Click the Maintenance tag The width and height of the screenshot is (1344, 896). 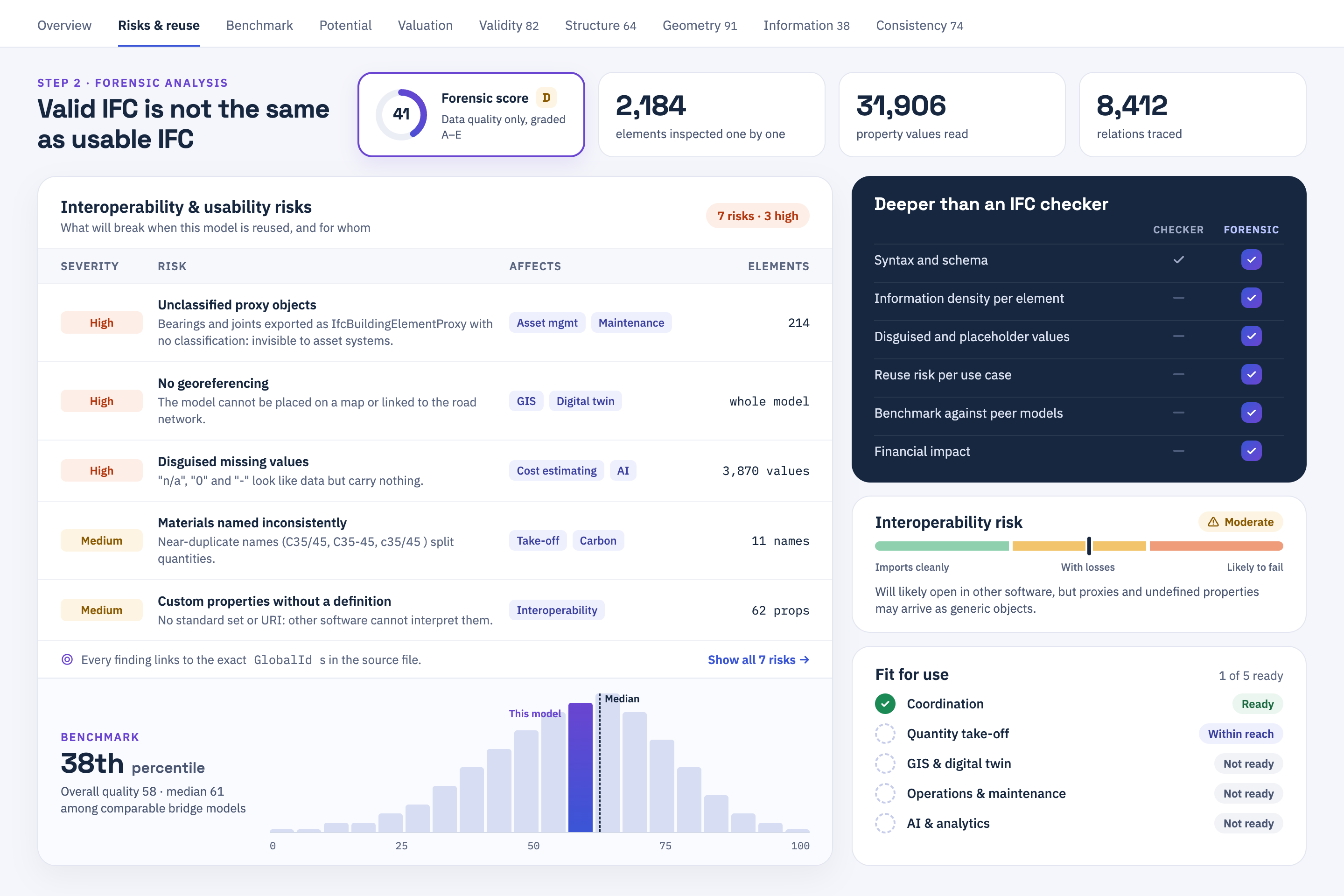(631, 323)
